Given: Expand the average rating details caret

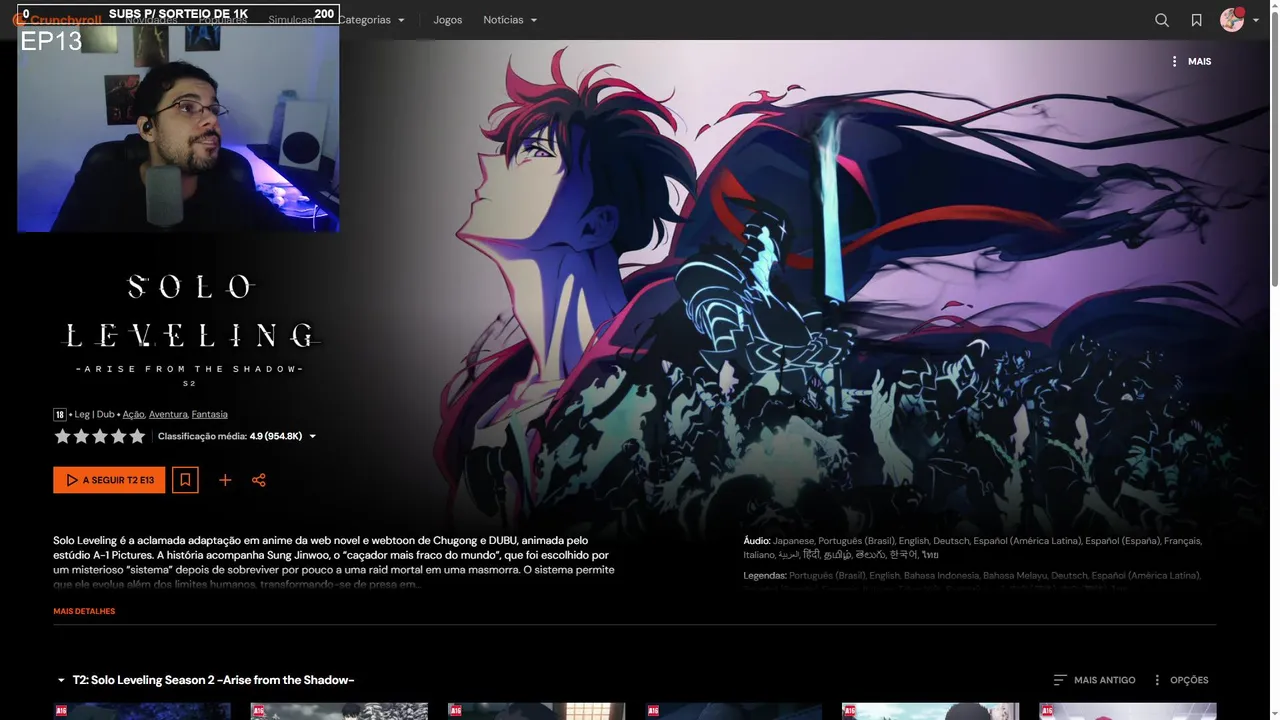Looking at the screenshot, I should pyautogui.click(x=312, y=436).
